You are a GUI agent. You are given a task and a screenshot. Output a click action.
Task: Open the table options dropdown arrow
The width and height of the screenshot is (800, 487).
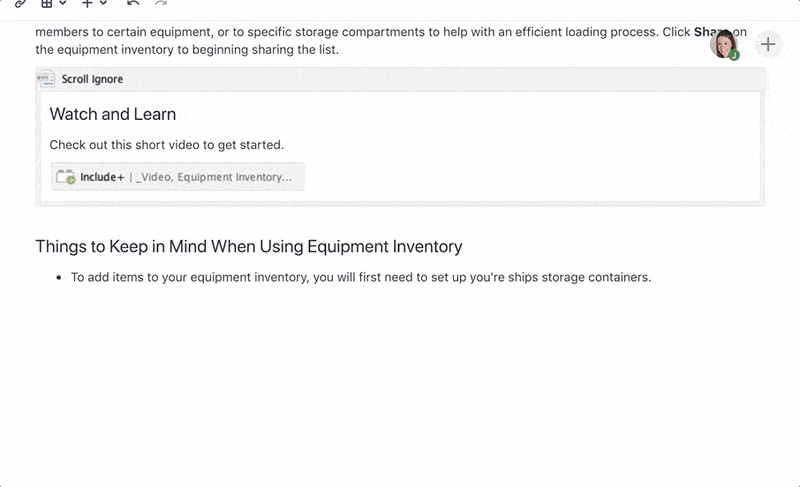pos(62,3)
